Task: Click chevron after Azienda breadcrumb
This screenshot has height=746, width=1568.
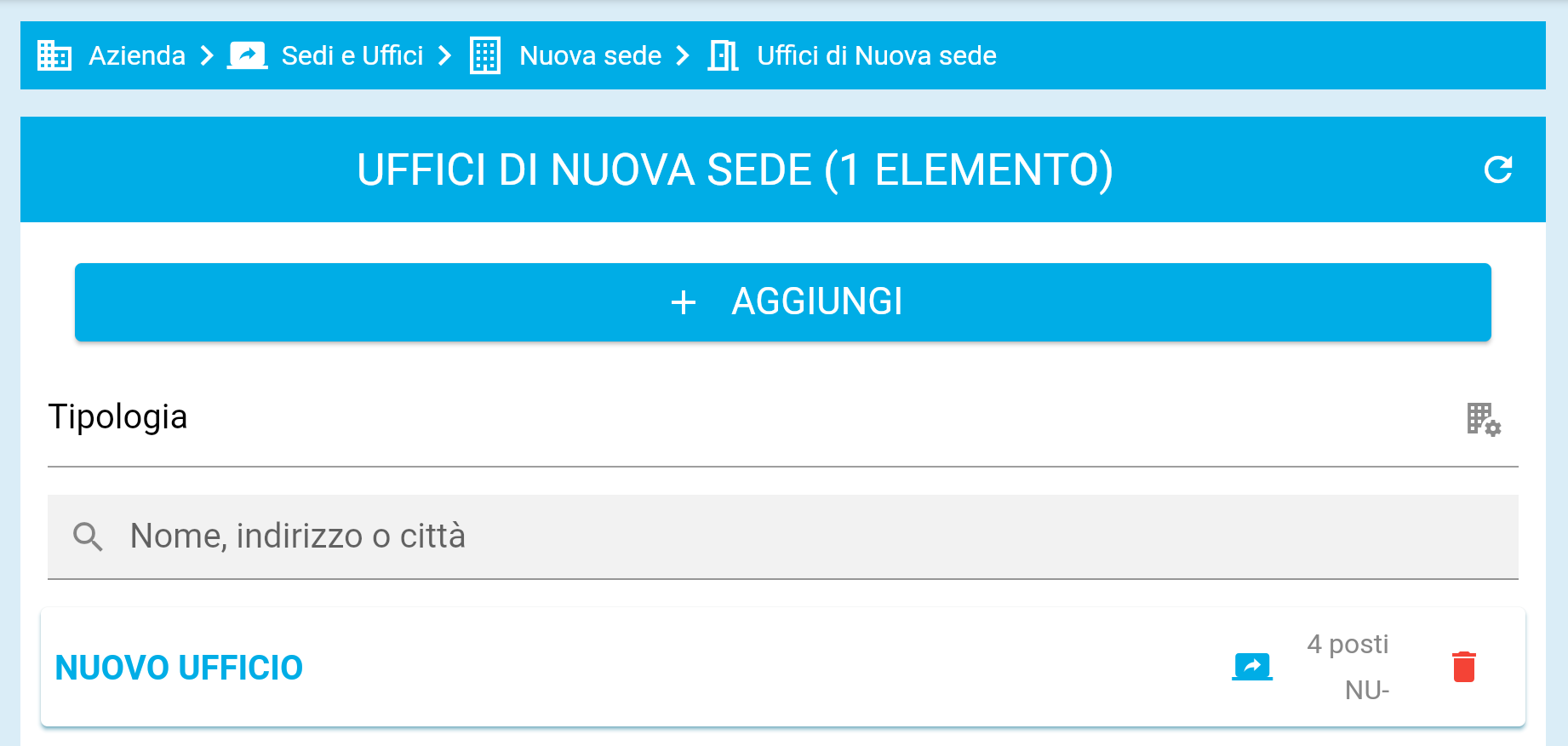Action: coord(207,56)
